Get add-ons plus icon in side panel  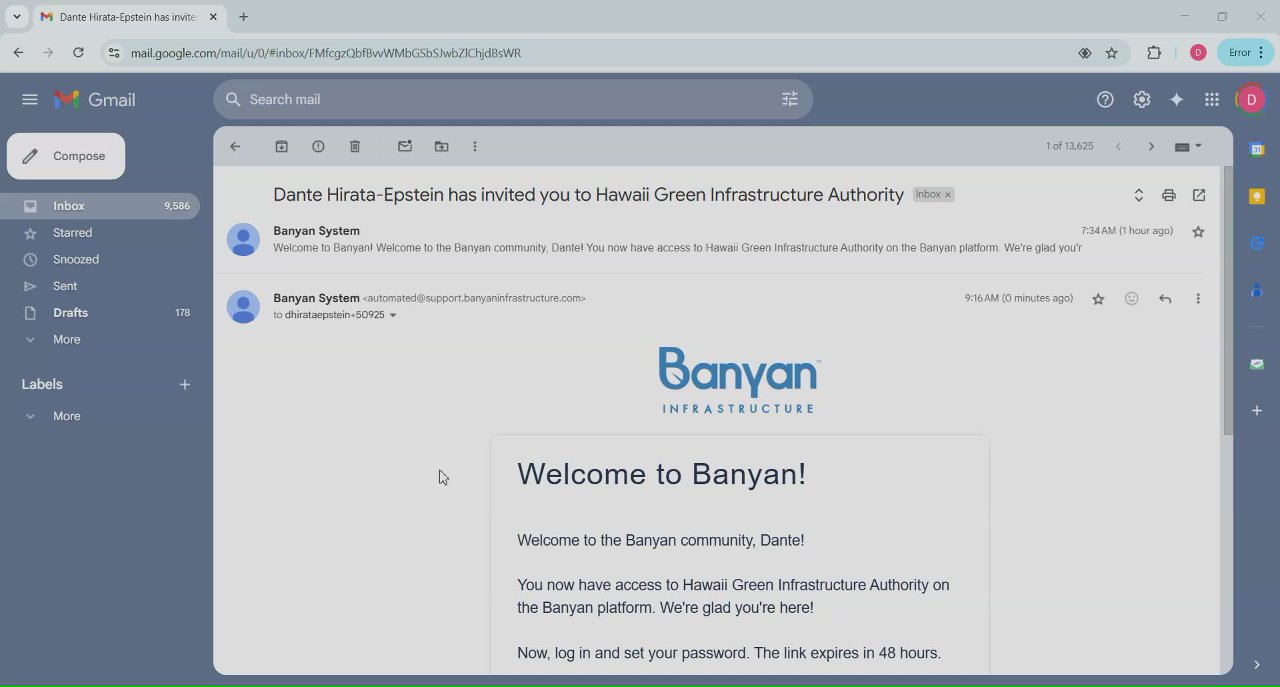1257,410
